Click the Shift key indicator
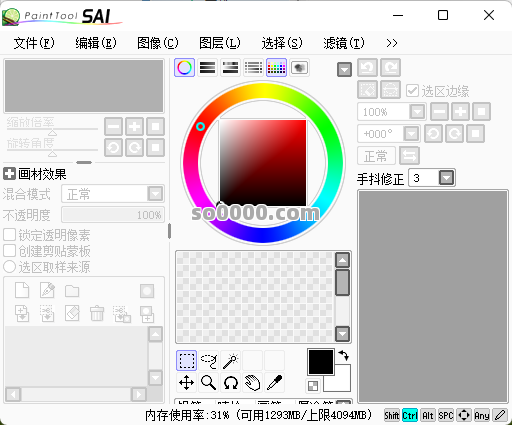This screenshot has width=512, height=425. (x=392, y=415)
